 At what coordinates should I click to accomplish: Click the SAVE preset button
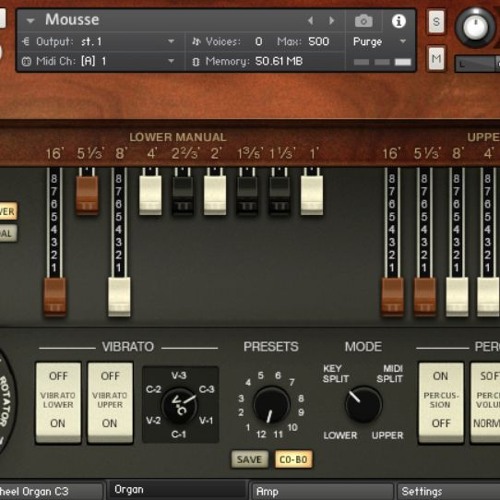coord(249,459)
